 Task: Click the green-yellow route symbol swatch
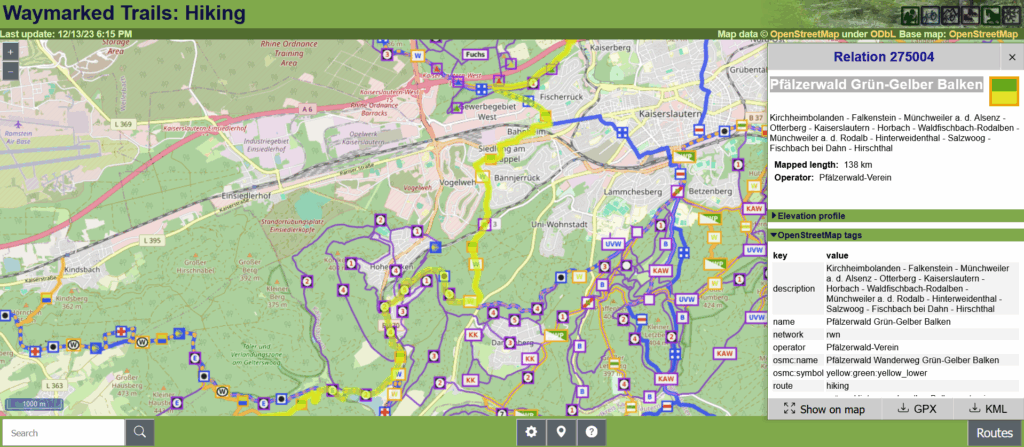(1004, 92)
